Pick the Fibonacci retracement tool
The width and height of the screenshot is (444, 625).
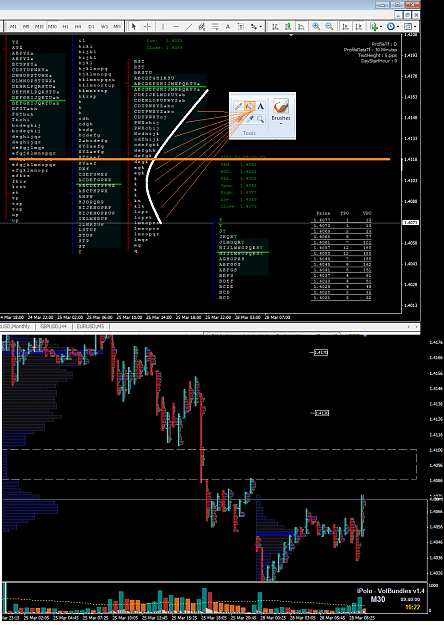(215, 26)
